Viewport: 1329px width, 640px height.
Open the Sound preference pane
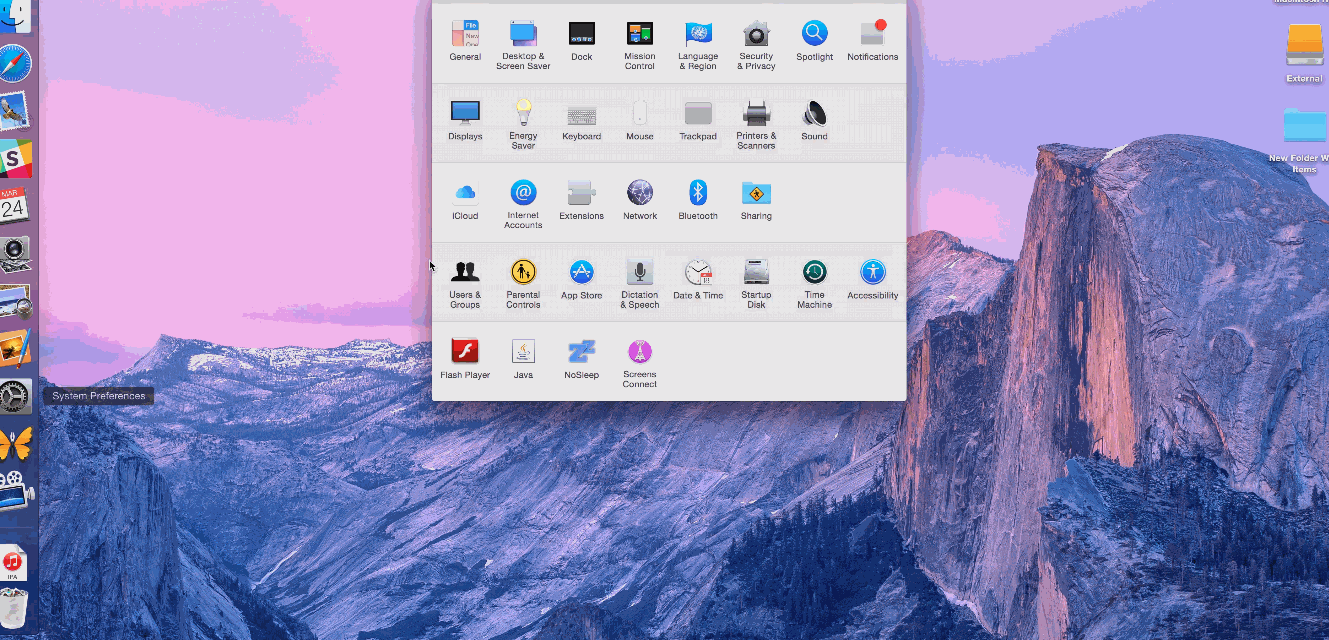point(814,120)
